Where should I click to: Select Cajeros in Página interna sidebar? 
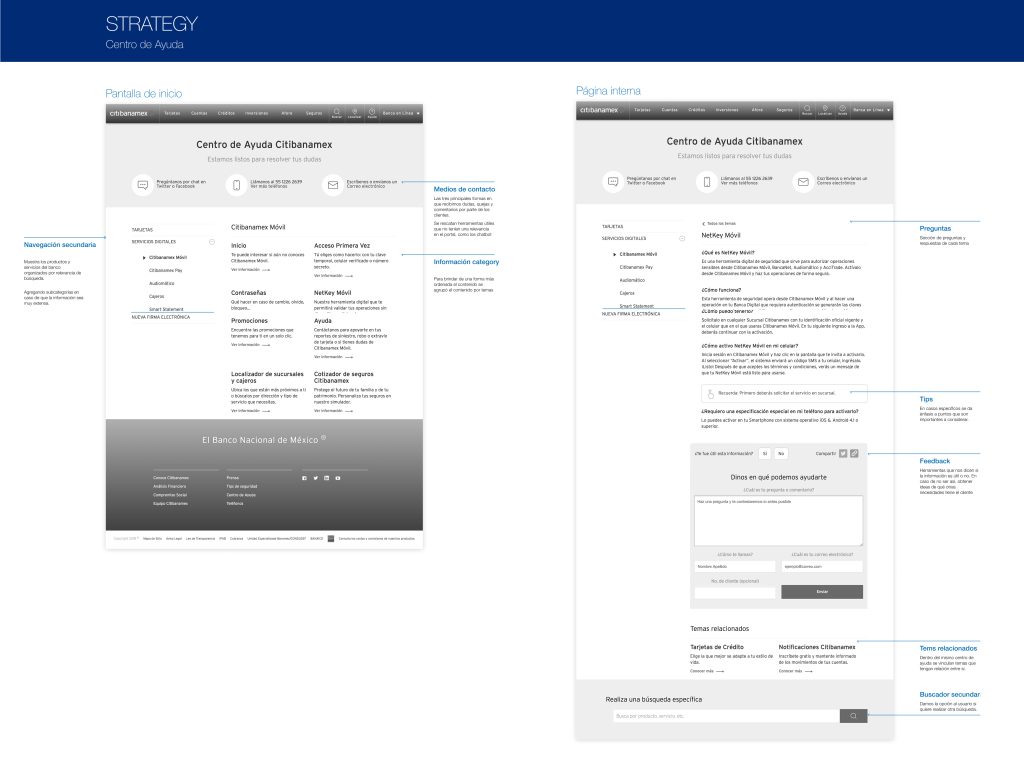pos(627,293)
